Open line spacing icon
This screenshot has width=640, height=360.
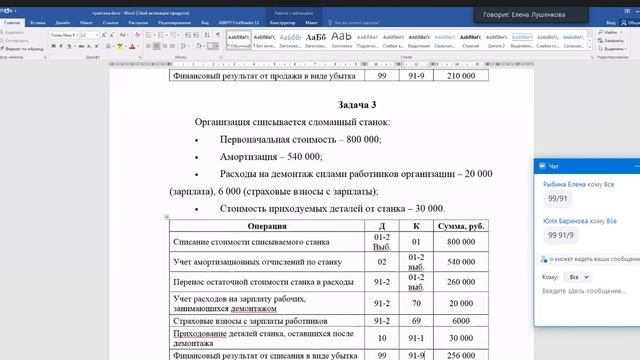tap(183, 46)
